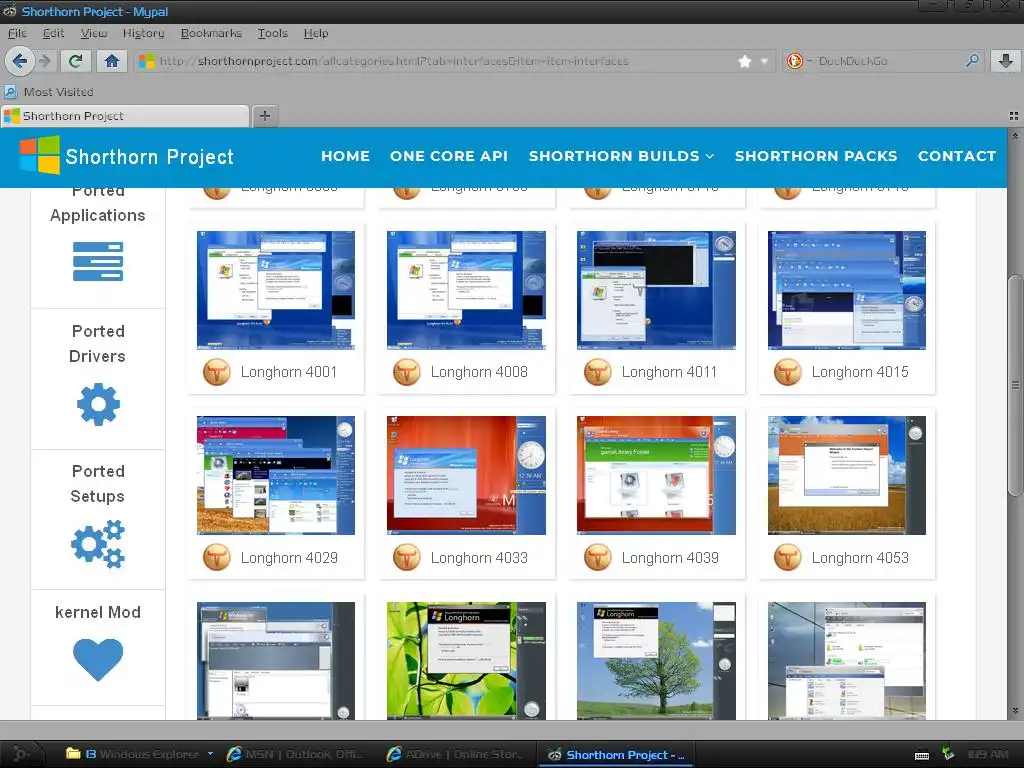This screenshot has height=768, width=1024.
Task: Go to the HOME navigation link
Action: point(345,156)
